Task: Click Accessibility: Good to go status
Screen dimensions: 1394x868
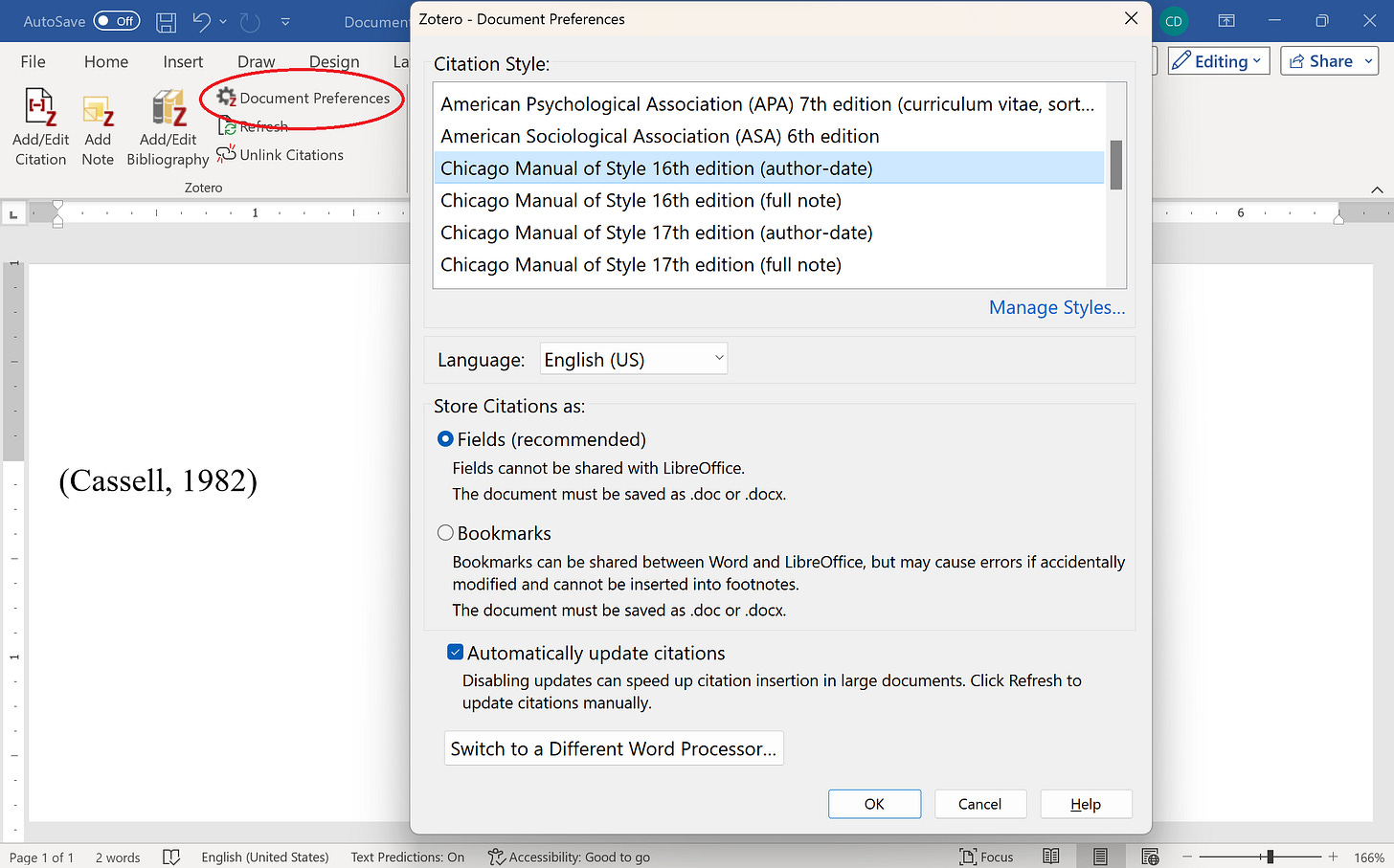Action: tap(569, 857)
